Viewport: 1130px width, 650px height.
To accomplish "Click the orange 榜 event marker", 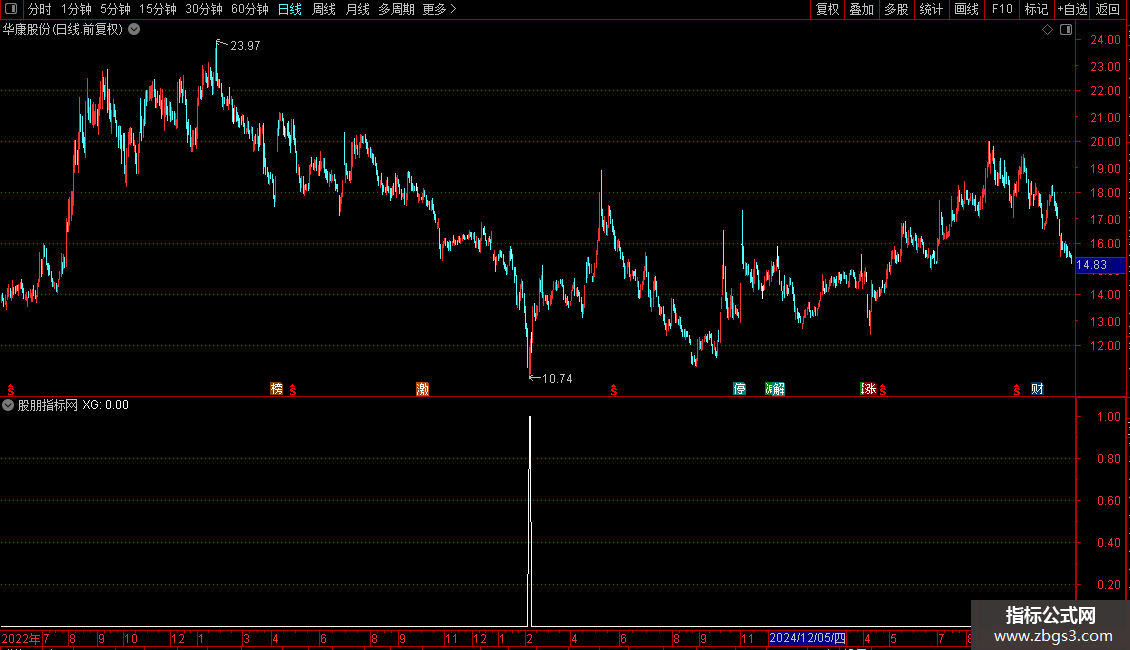I will click(277, 389).
